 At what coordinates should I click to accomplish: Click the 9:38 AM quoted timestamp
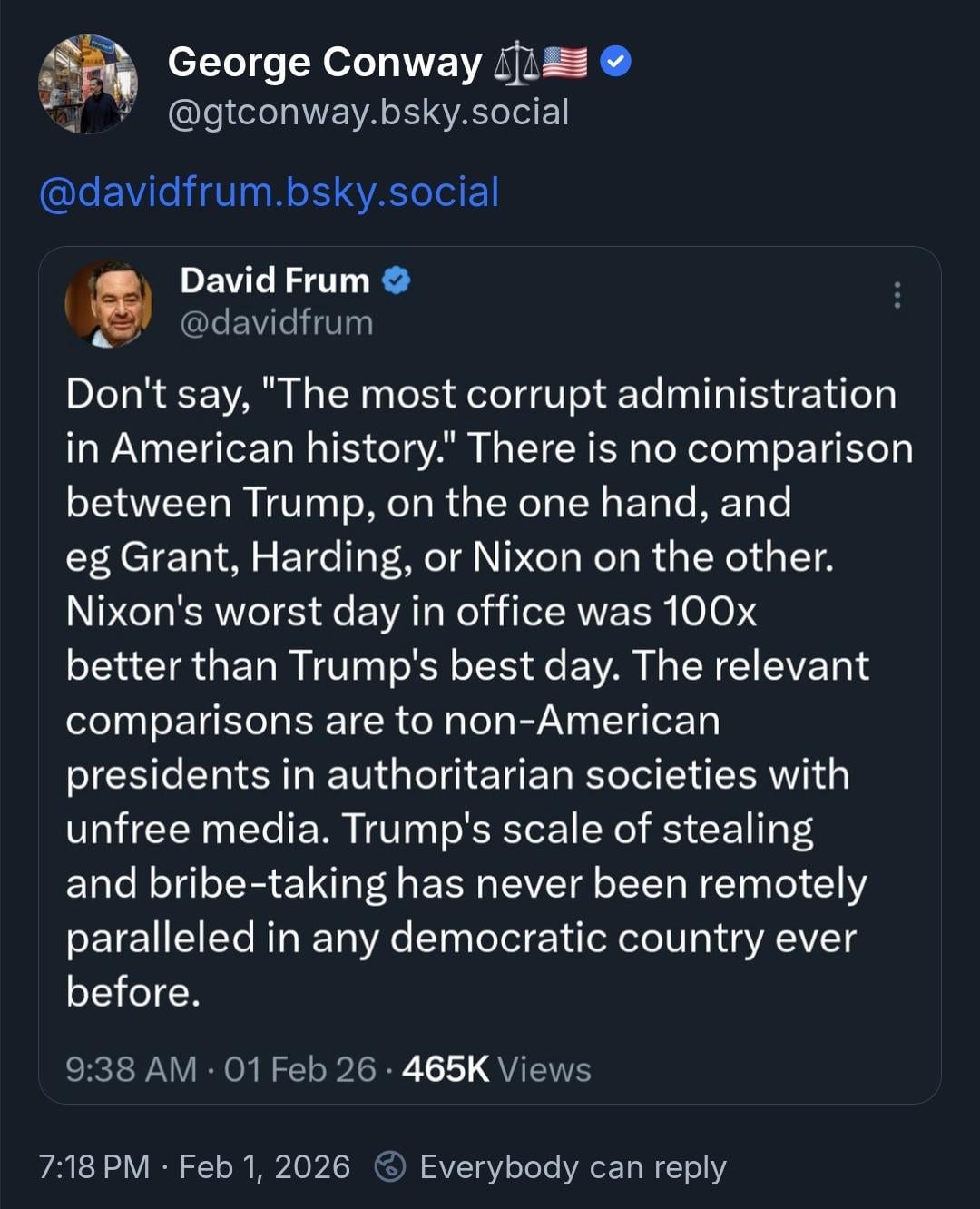pyautogui.click(x=131, y=1069)
